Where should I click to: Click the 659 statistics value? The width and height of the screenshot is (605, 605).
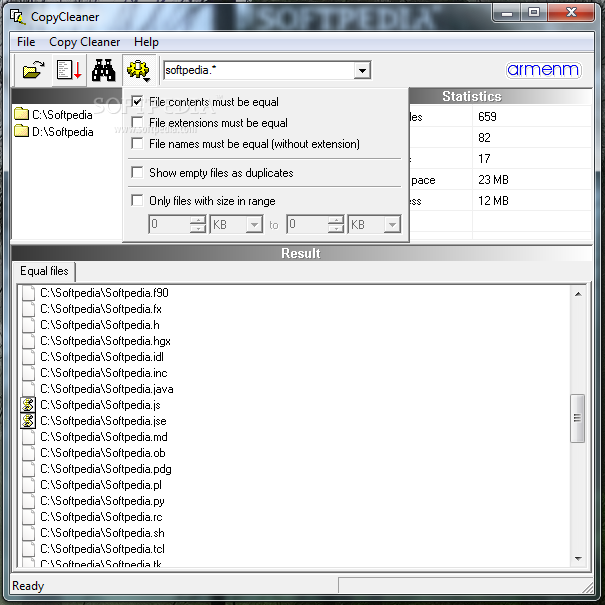[487, 117]
